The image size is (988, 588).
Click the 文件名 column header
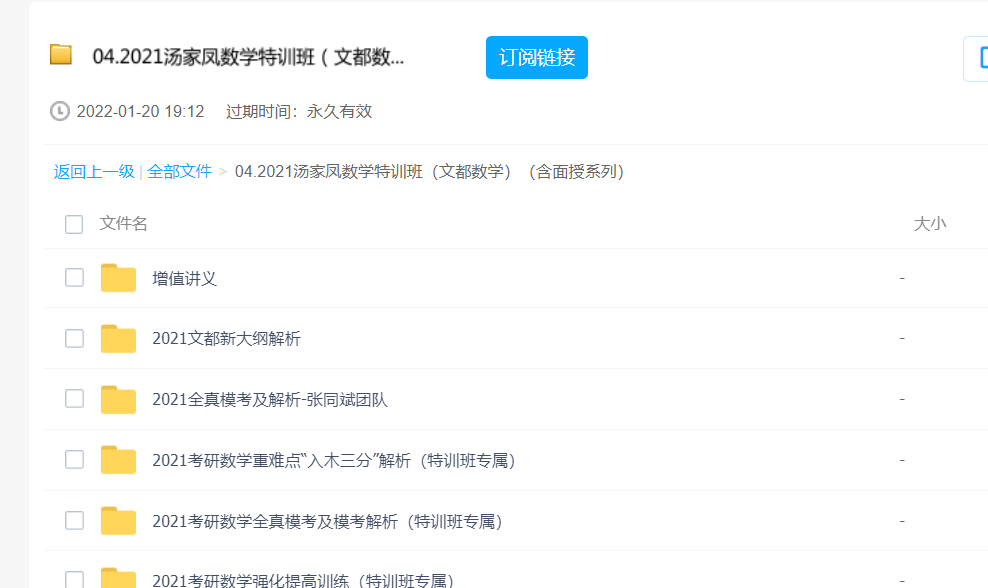pyautogui.click(x=123, y=224)
